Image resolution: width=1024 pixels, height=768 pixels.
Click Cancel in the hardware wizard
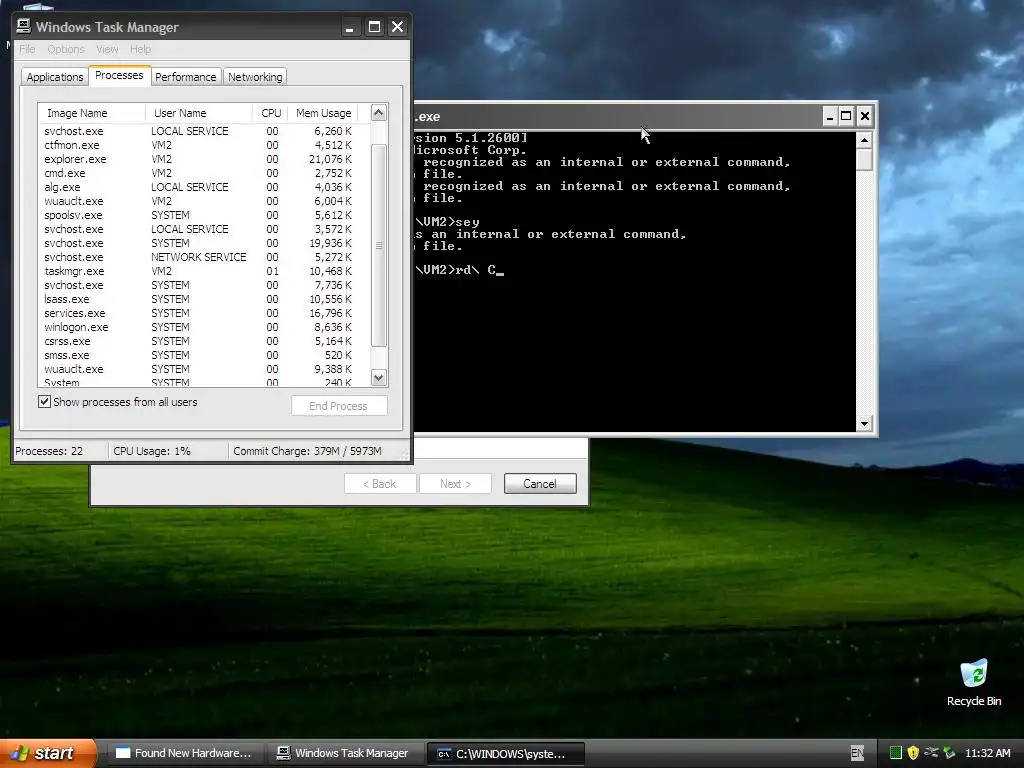coord(540,484)
